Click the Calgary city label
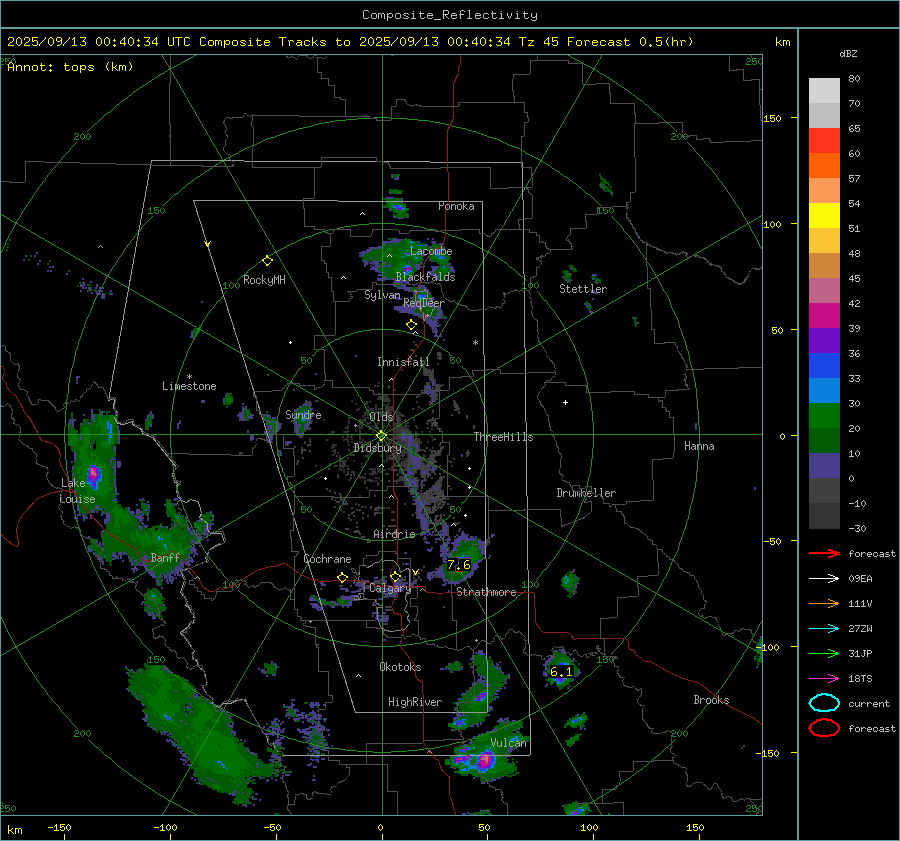Image resolution: width=900 pixels, height=841 pixels. tap(390, 588)
